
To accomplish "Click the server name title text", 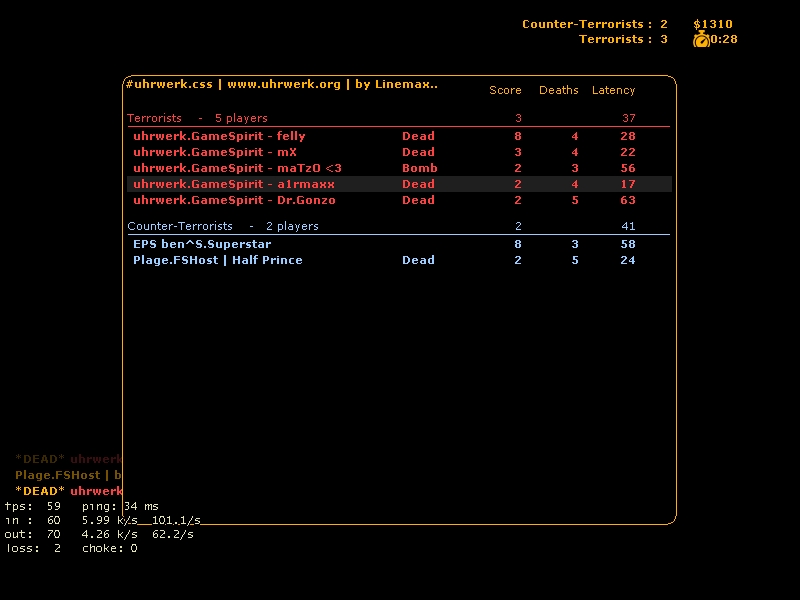I will pyautogui.click(x=281, y=84).
